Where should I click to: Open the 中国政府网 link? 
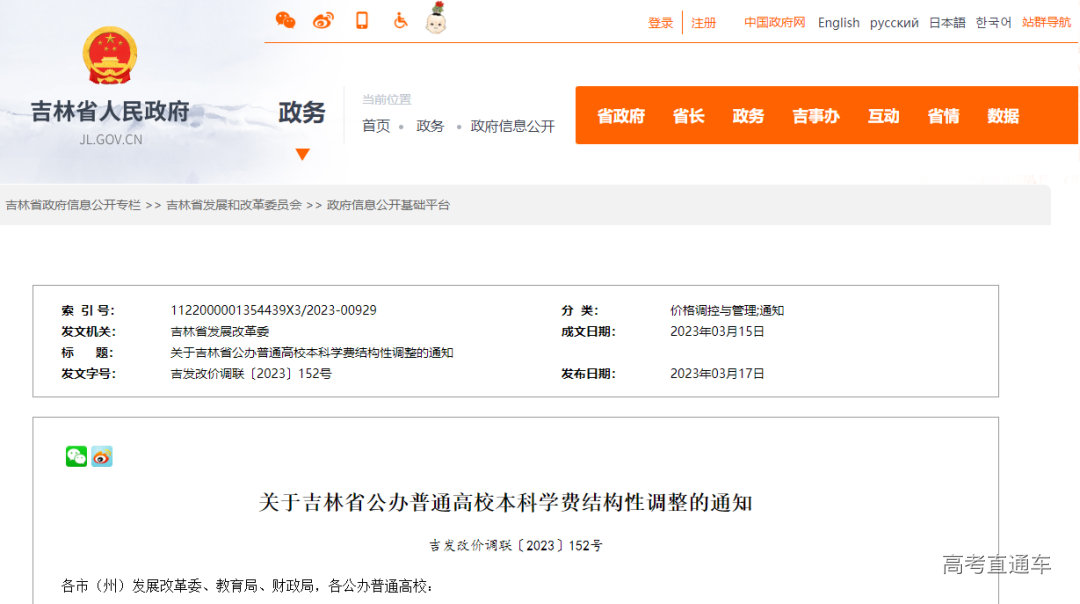coord(773,22)
